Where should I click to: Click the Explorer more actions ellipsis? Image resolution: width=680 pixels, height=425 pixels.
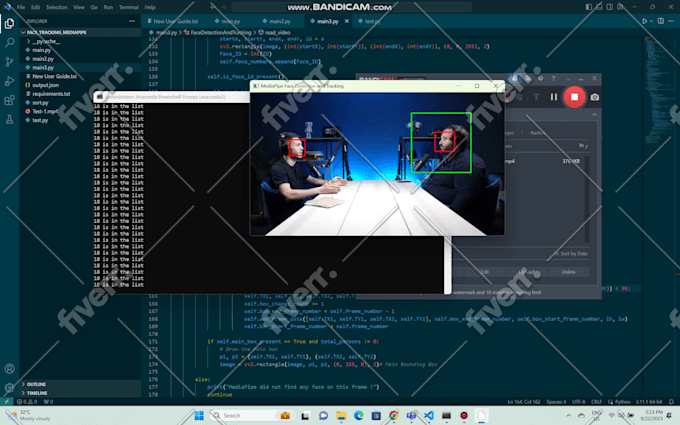pyautogui.click(x=132, y=21)
